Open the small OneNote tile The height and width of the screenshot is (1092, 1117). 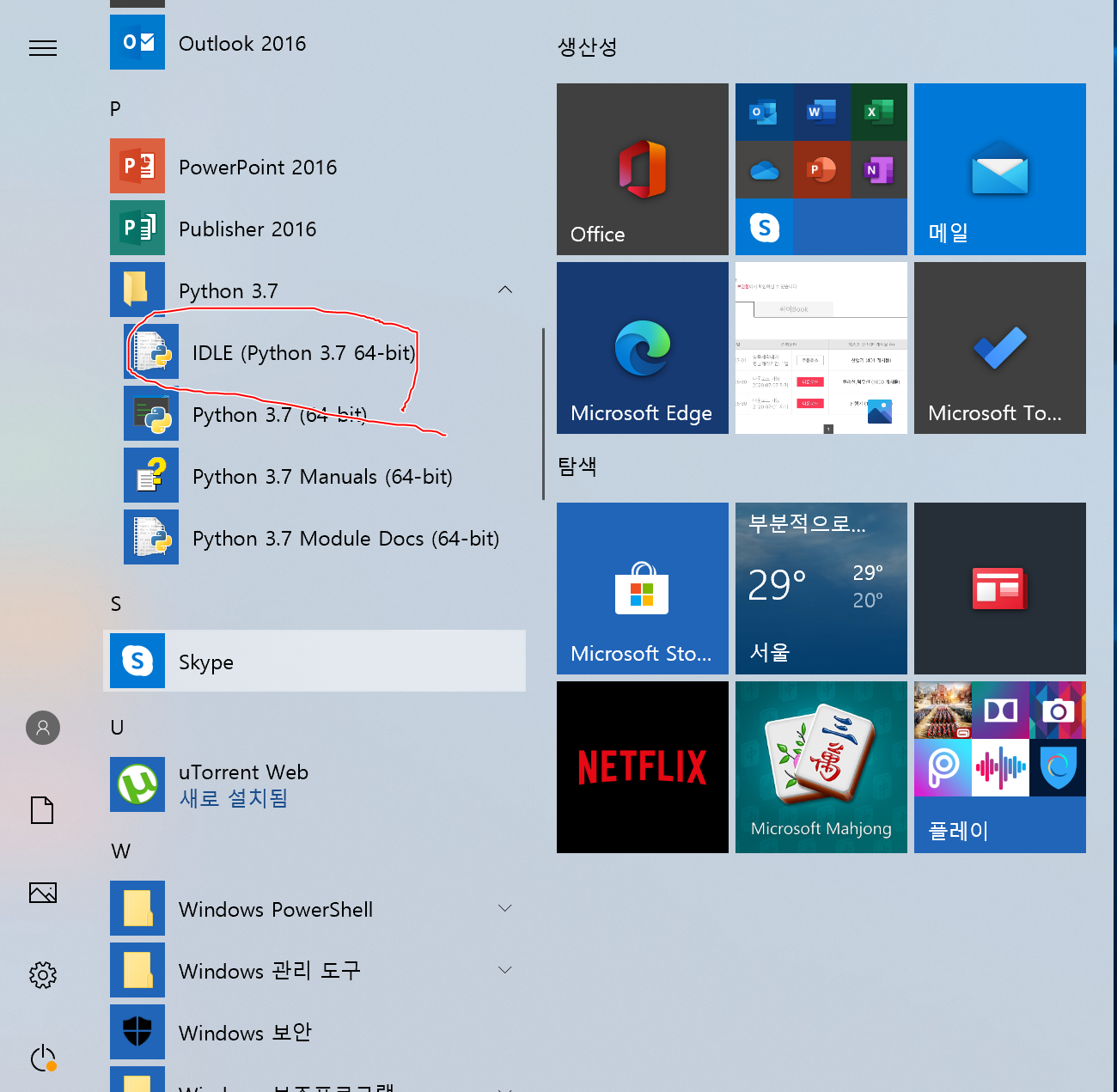click(879, 169)
